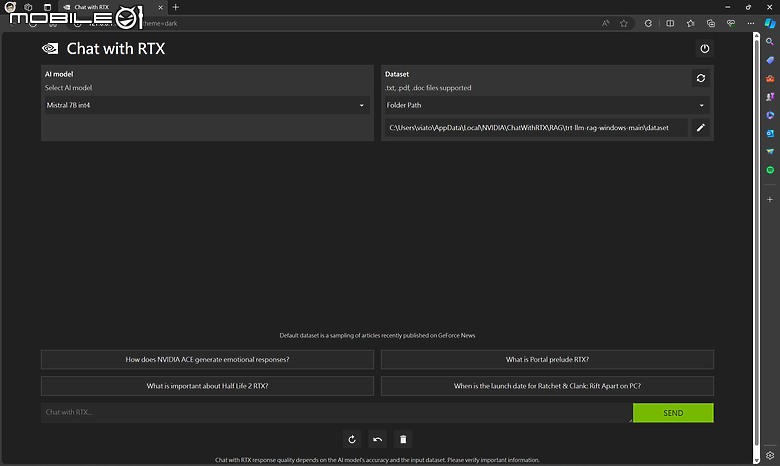Screen dimensions: 780x466
Task: Open split screen view in Edge
Action: click(x=670, y=23)
